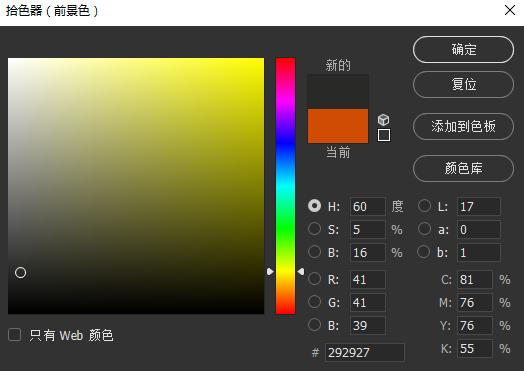Click the R value field showing 41

[x=368, y=279]
